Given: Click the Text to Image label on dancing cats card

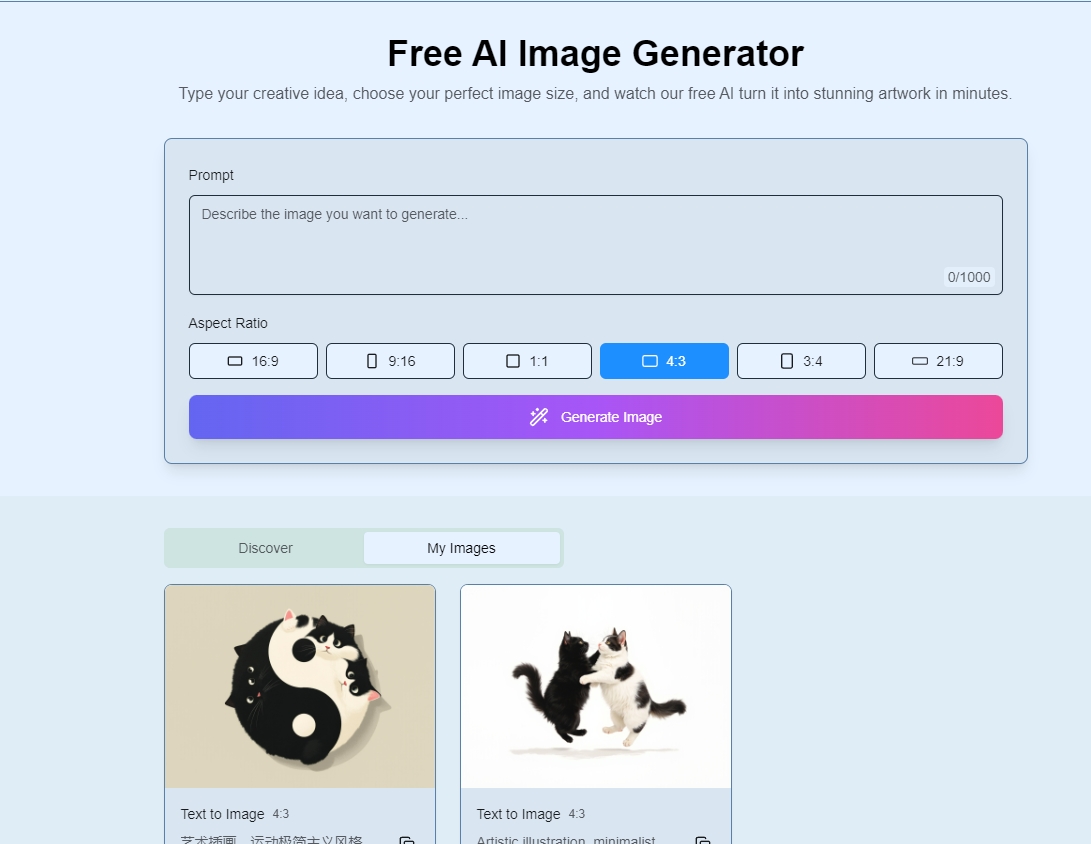Looking at the screenshot, I should coord(518,814).
